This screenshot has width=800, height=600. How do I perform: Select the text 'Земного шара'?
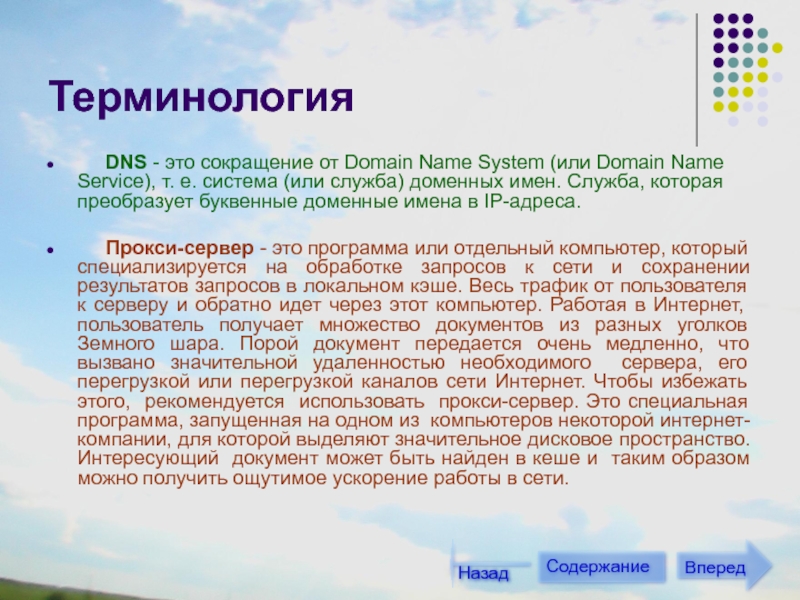(x=149, y=343)
